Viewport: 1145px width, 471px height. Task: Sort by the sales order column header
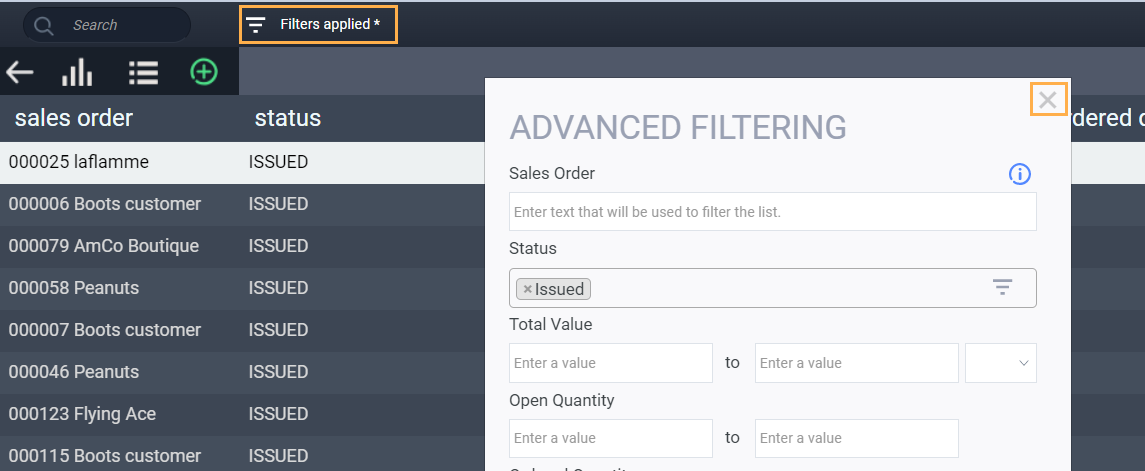[x=74, y=118]
